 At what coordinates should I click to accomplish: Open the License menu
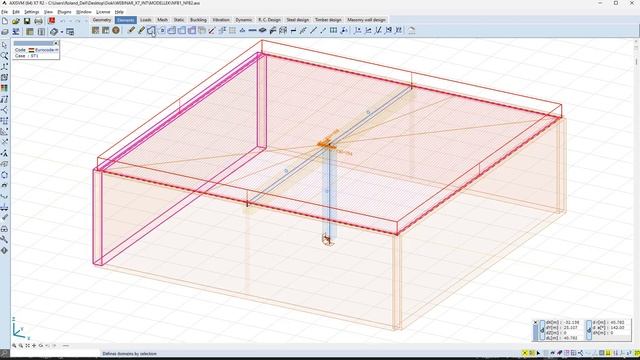pyautogui.click(x=103, y=12)
